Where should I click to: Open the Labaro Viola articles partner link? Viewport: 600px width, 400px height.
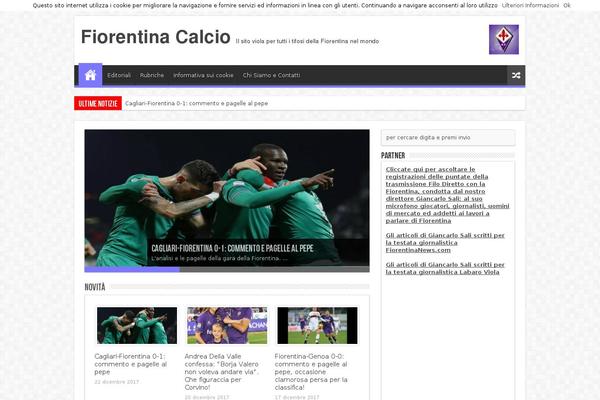pyautogui.click(x=445, y=268)
